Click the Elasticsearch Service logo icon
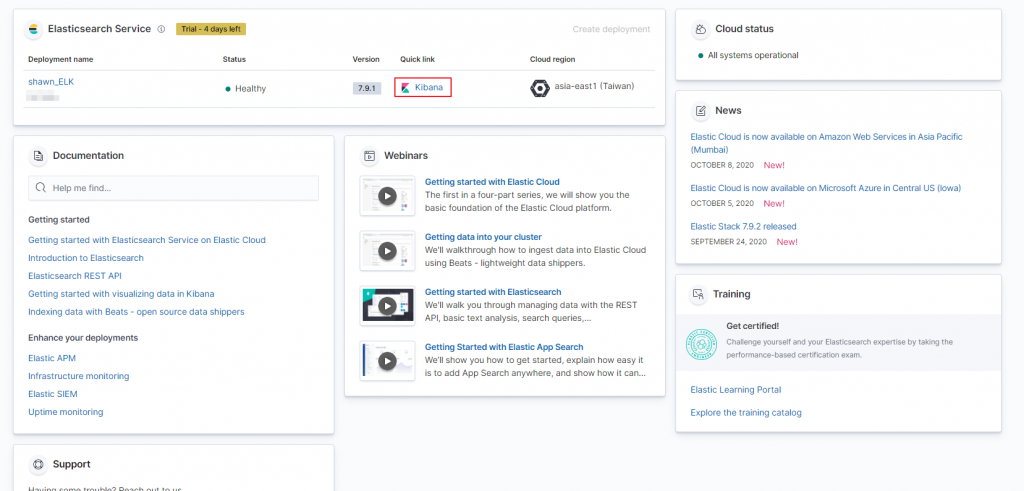Image resolution: width=1024 pixels, height=491 pixels. click(34, 29)
